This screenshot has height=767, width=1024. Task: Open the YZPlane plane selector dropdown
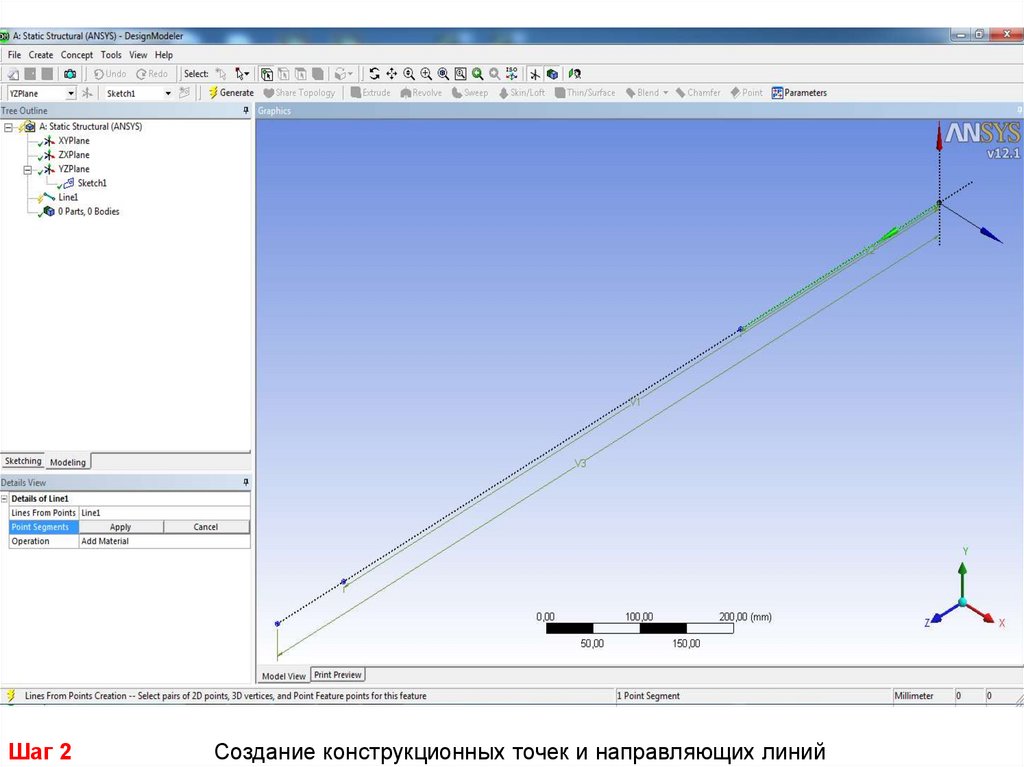[x=71, y=93]
